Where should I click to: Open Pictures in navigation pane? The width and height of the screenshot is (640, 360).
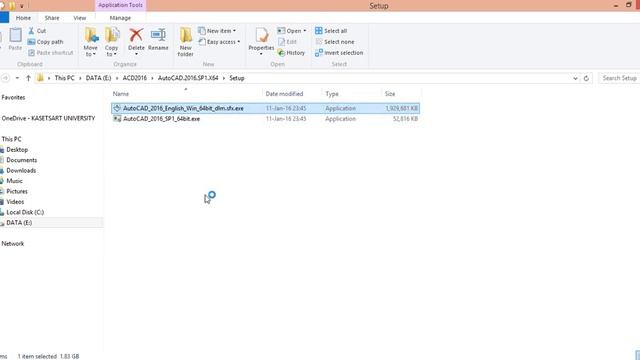click(17, 191)
